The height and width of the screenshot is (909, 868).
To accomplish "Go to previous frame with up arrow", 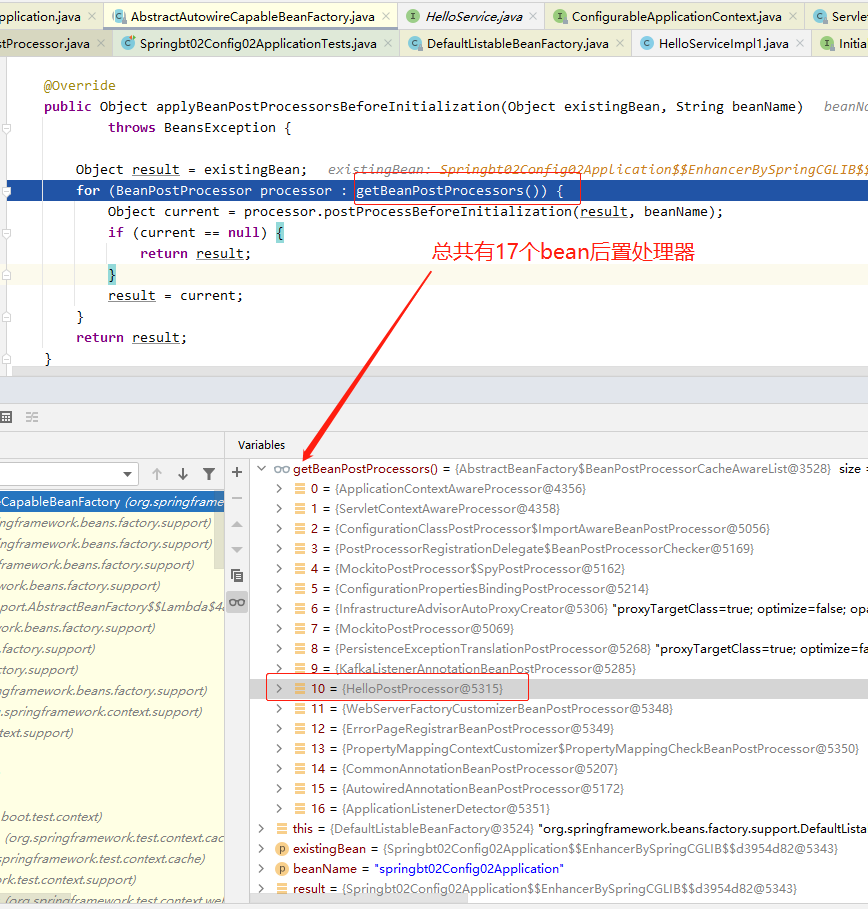I will tap(157, 474).
